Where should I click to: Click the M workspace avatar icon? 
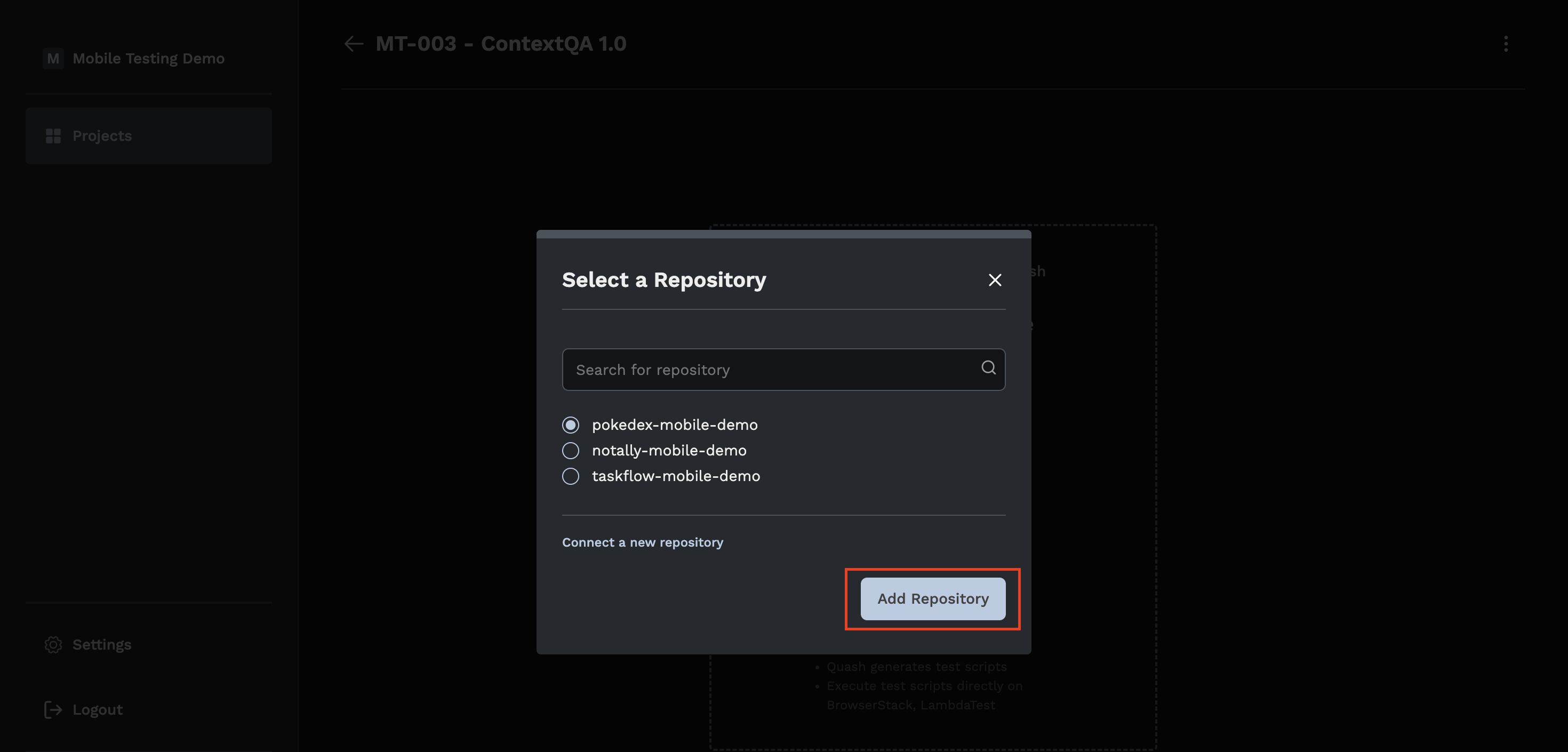tap(53, 59)
